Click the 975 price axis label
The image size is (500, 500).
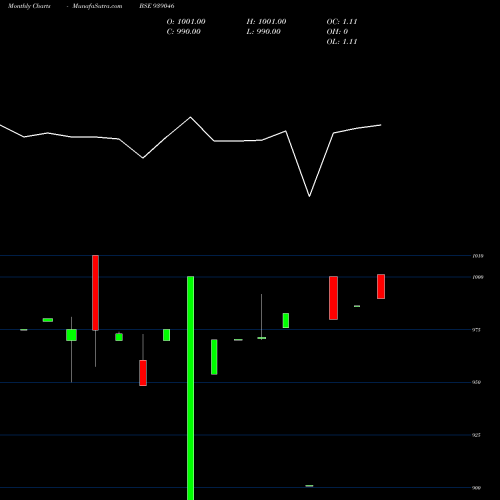(x=477, y=330)
